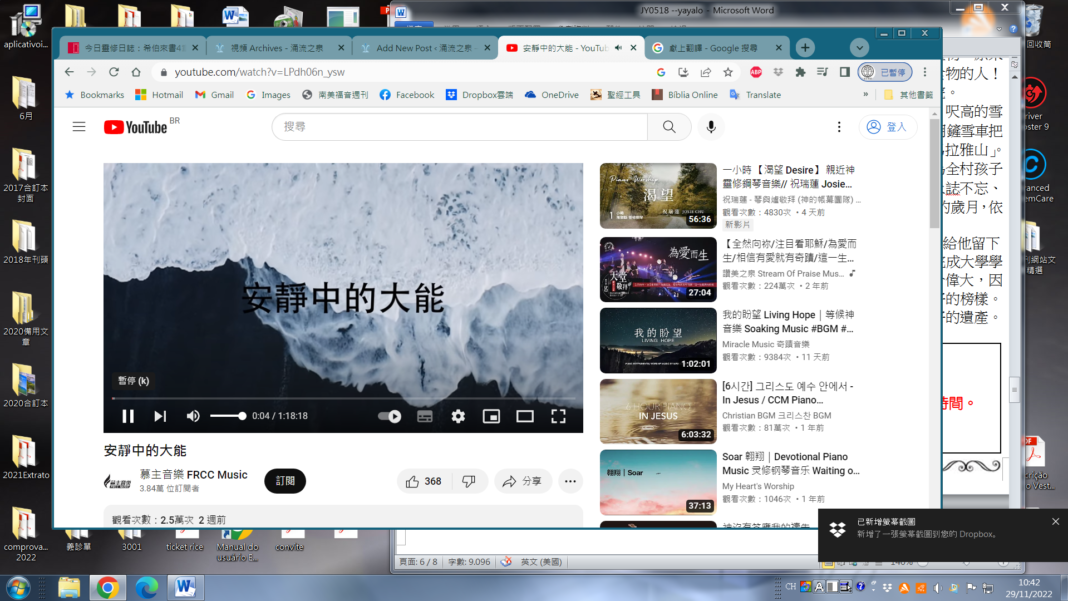Open the YouTube hamburger guide menu
1068x601 pixels.
pyautogui.click(x=79, y=127)
